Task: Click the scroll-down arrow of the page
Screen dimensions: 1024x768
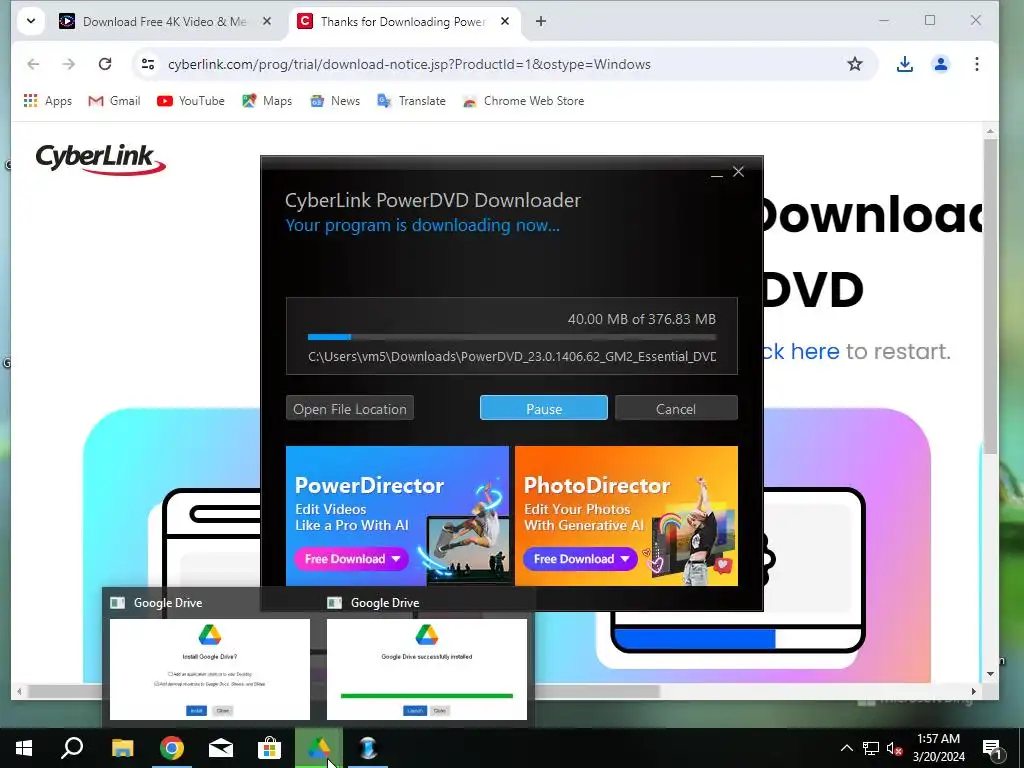Action: 991,674
